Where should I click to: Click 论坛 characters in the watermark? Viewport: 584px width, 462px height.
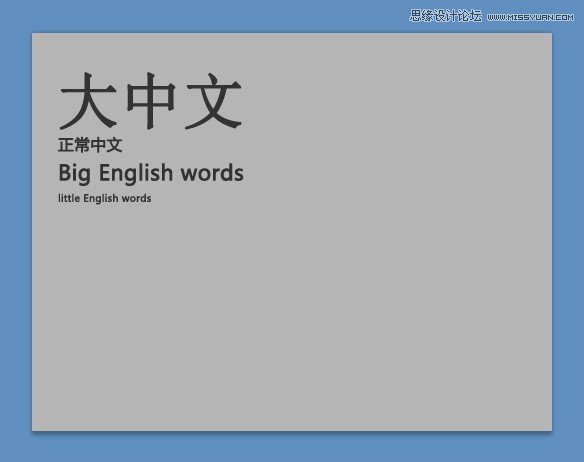click(x=469, y=16)
